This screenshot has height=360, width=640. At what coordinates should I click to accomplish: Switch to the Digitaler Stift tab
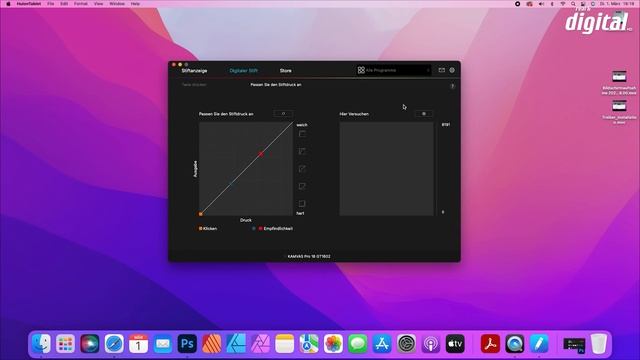[x=243, y=71]
